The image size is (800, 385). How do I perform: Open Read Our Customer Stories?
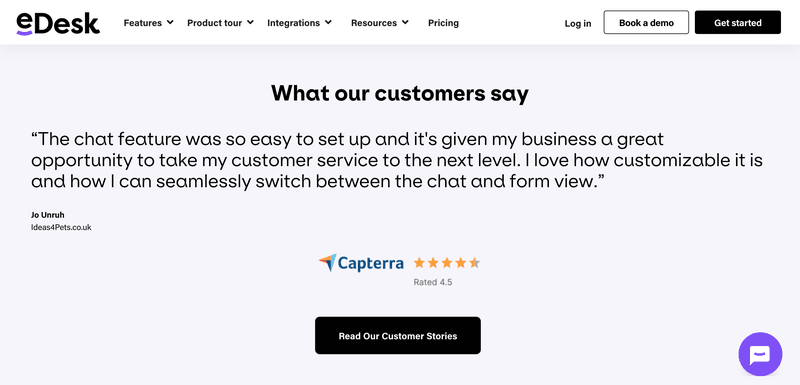coord(398,336)
